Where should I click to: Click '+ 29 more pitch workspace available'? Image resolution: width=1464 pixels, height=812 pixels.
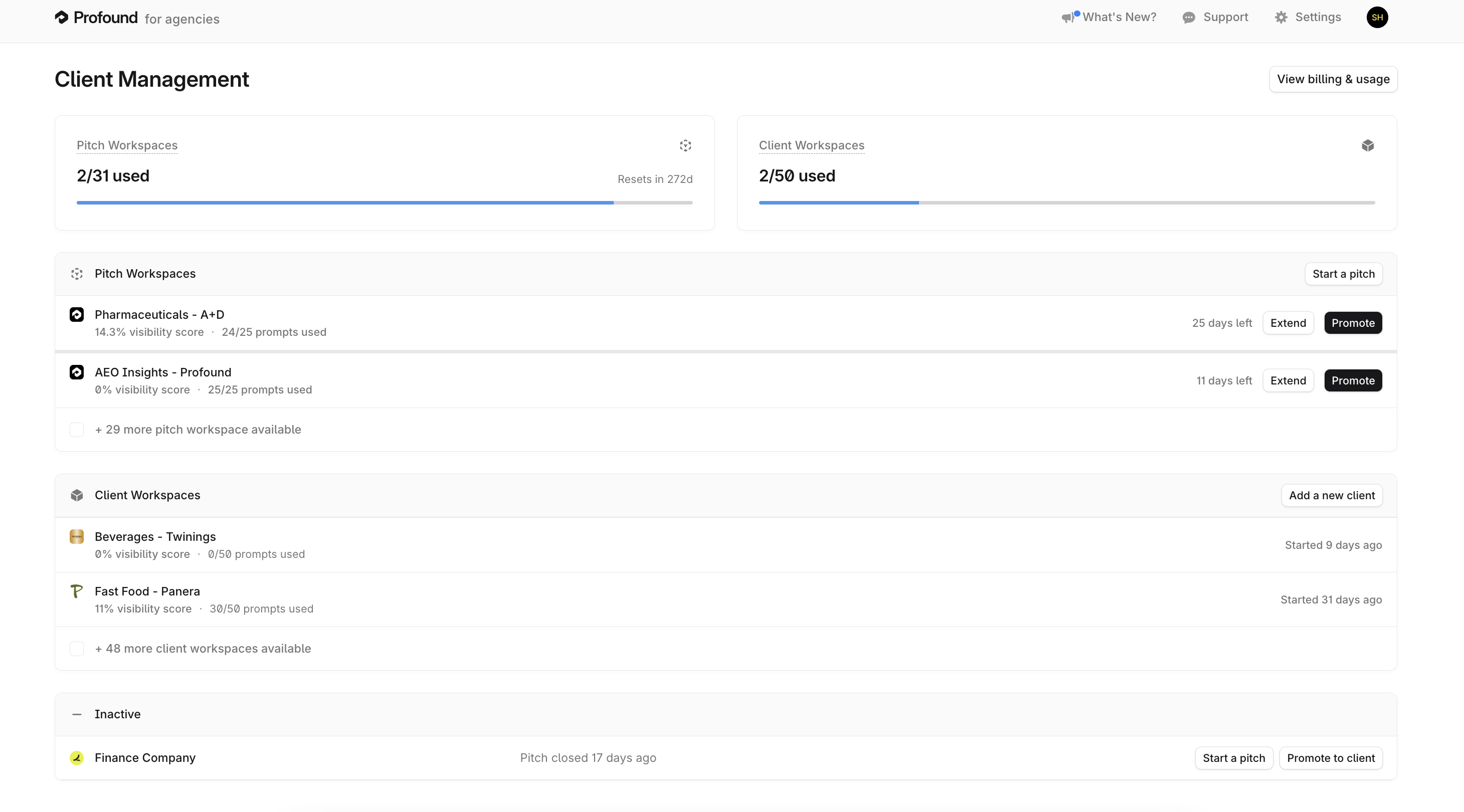[x=198, y=430]
